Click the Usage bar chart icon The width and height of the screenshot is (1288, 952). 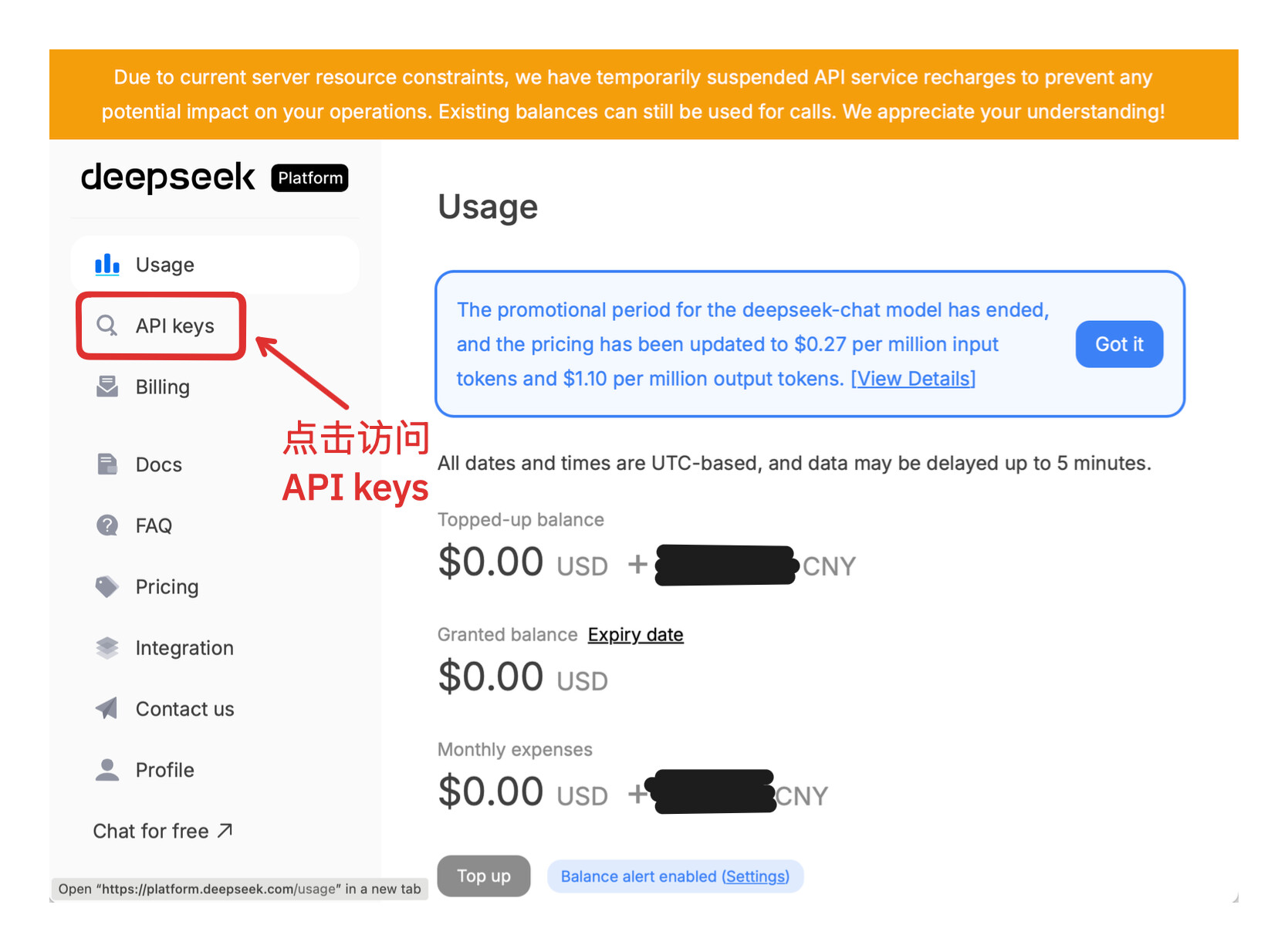point(107,265)
